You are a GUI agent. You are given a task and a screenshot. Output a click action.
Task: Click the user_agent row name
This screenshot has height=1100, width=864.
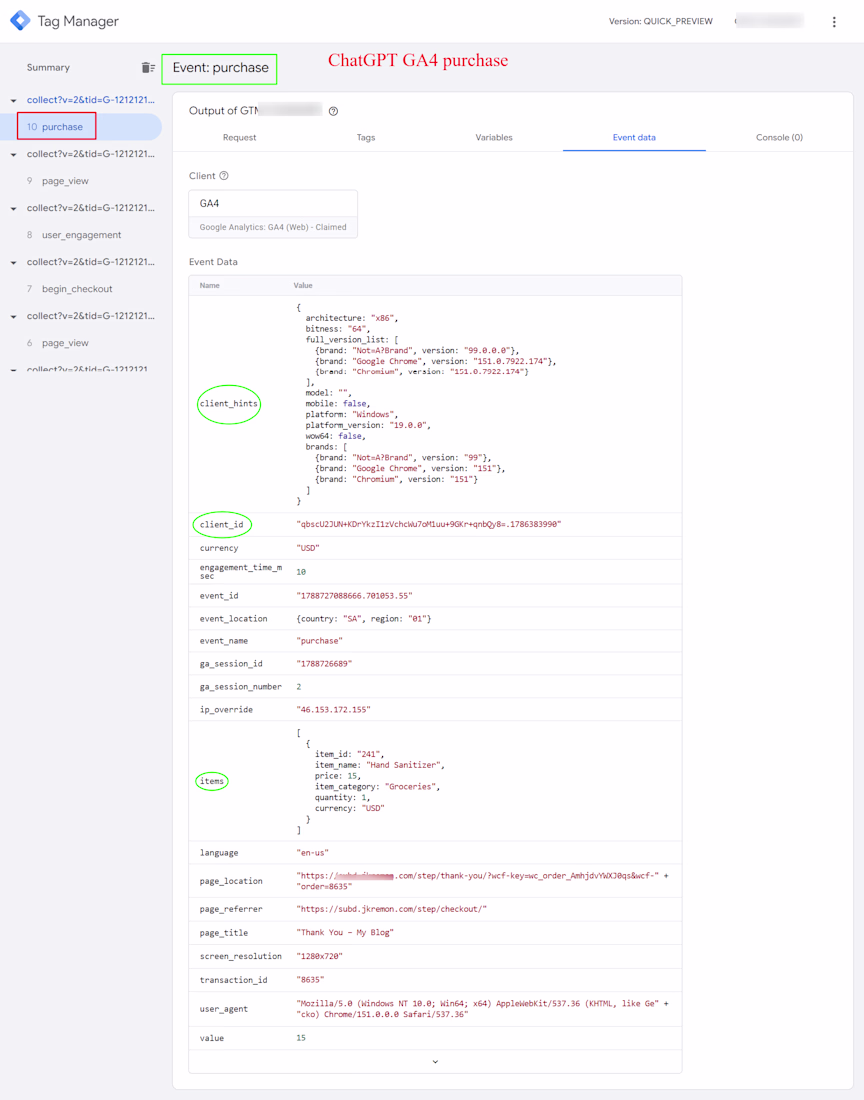tap(224, 1009)
